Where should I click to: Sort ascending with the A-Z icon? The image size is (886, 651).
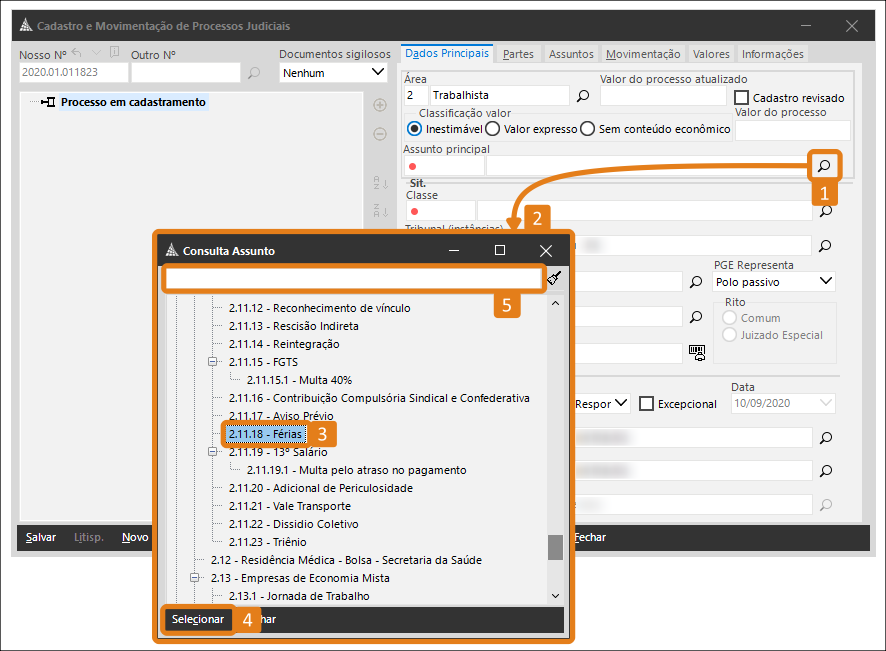[380, 184]
